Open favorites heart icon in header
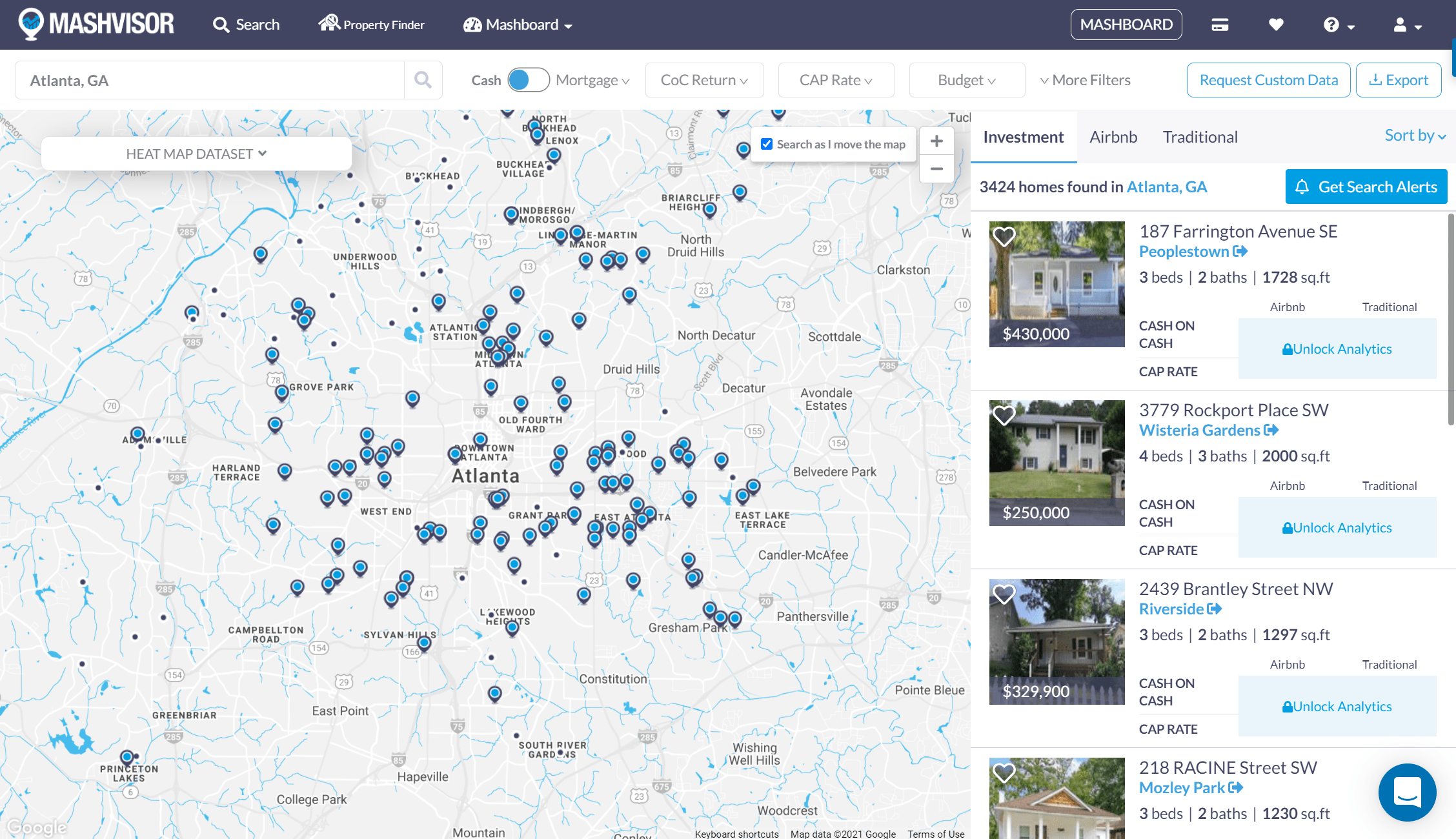The width and height of the screenshot is (1456, 839). coord(1276,25)
